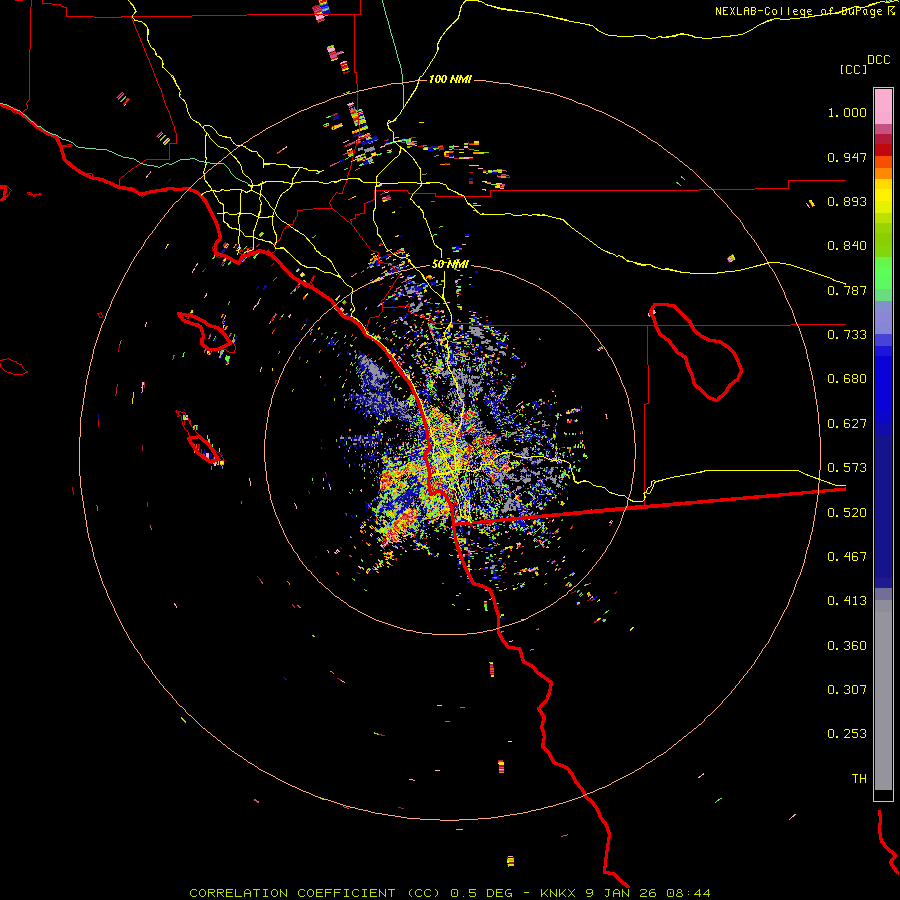Image resolution: width=900 pixels, height=900 pixels.
Task: Pick the periwinkle band near 0.733
Action: pos(883,318)
